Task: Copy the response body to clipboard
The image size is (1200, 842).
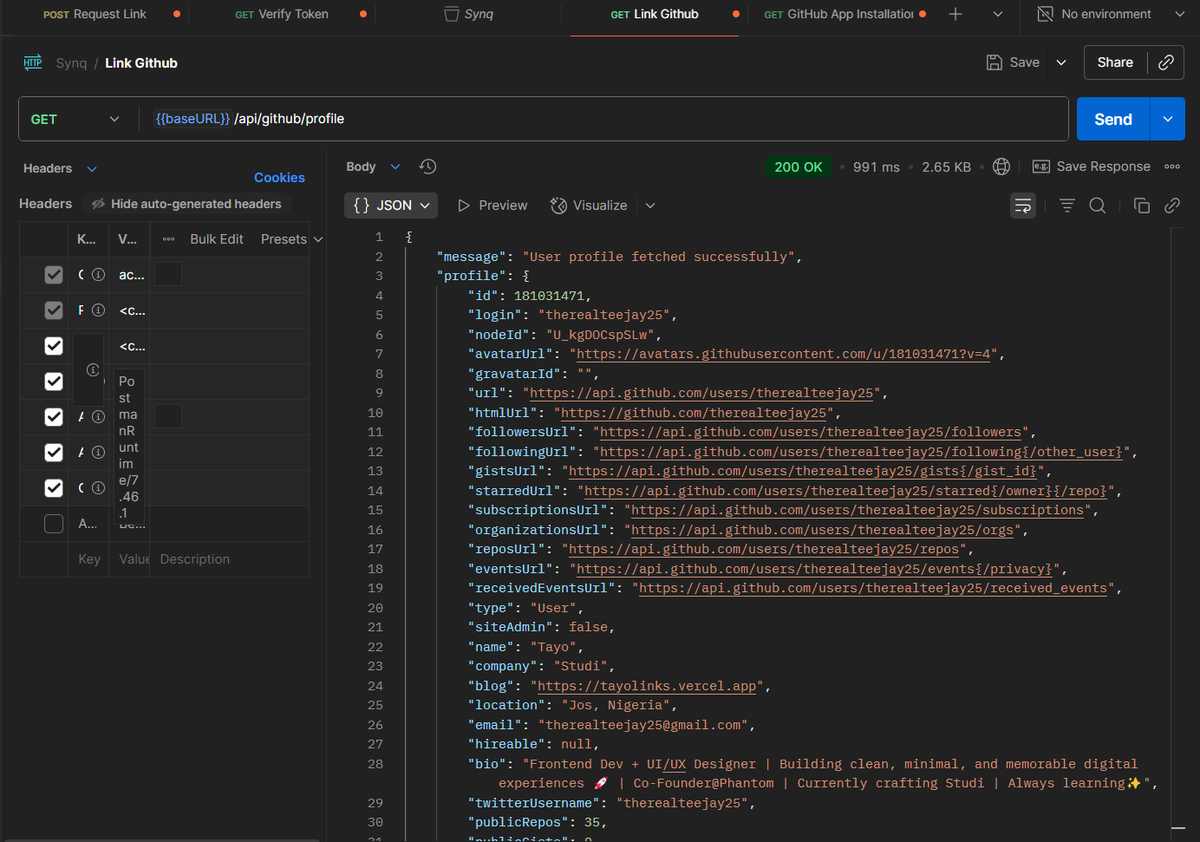Action: pos(1141,205)
